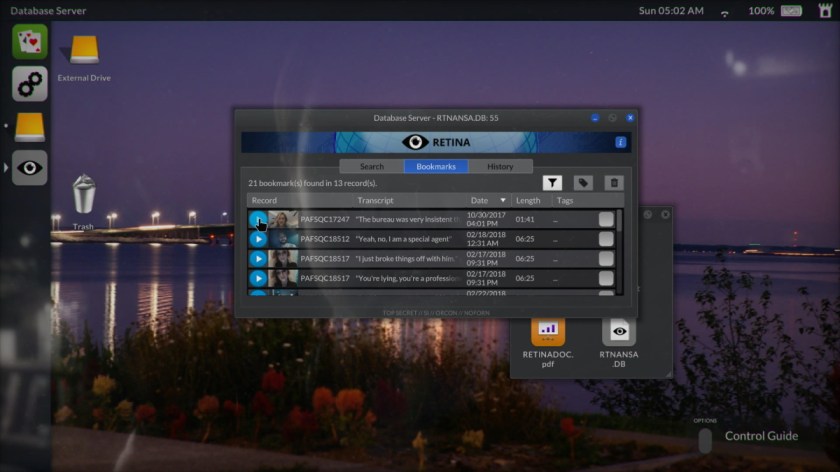Select checkbox on "I just broke things off" row
Screen dimensions: 840x472
(606, 258)
